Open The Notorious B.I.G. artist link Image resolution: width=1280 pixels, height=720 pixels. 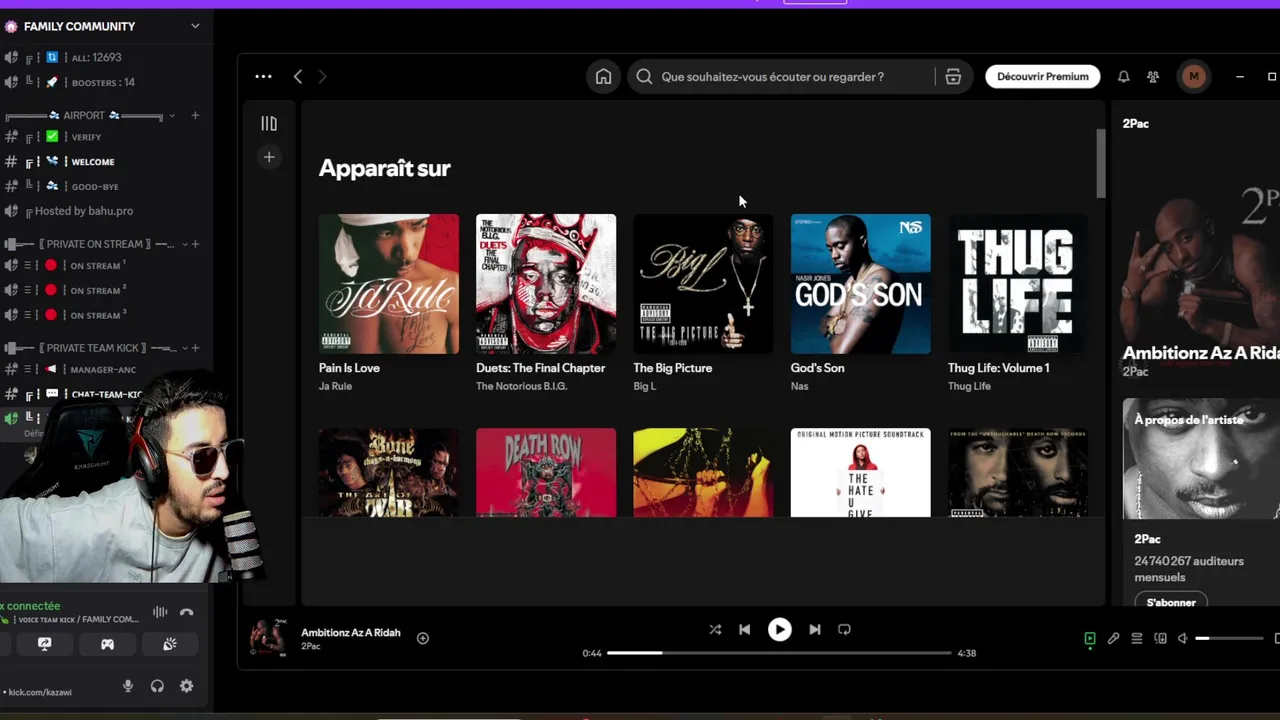click(x=522, y=386)
